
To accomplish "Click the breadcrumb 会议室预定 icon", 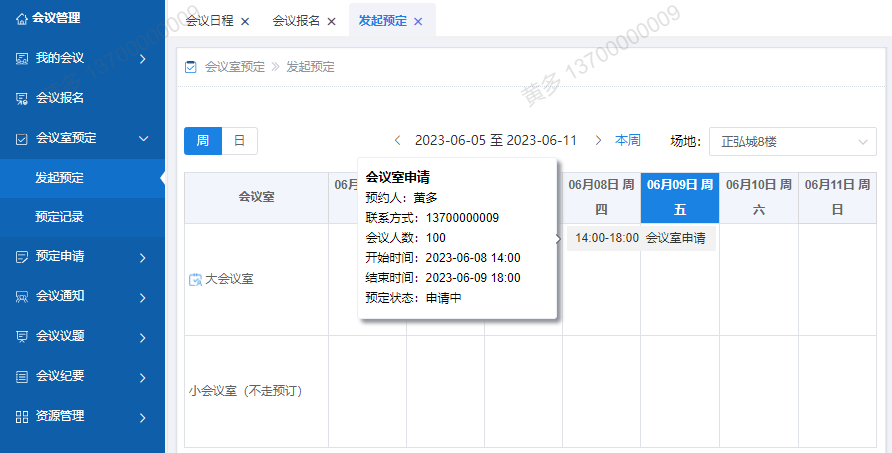I will coord(191,67).
